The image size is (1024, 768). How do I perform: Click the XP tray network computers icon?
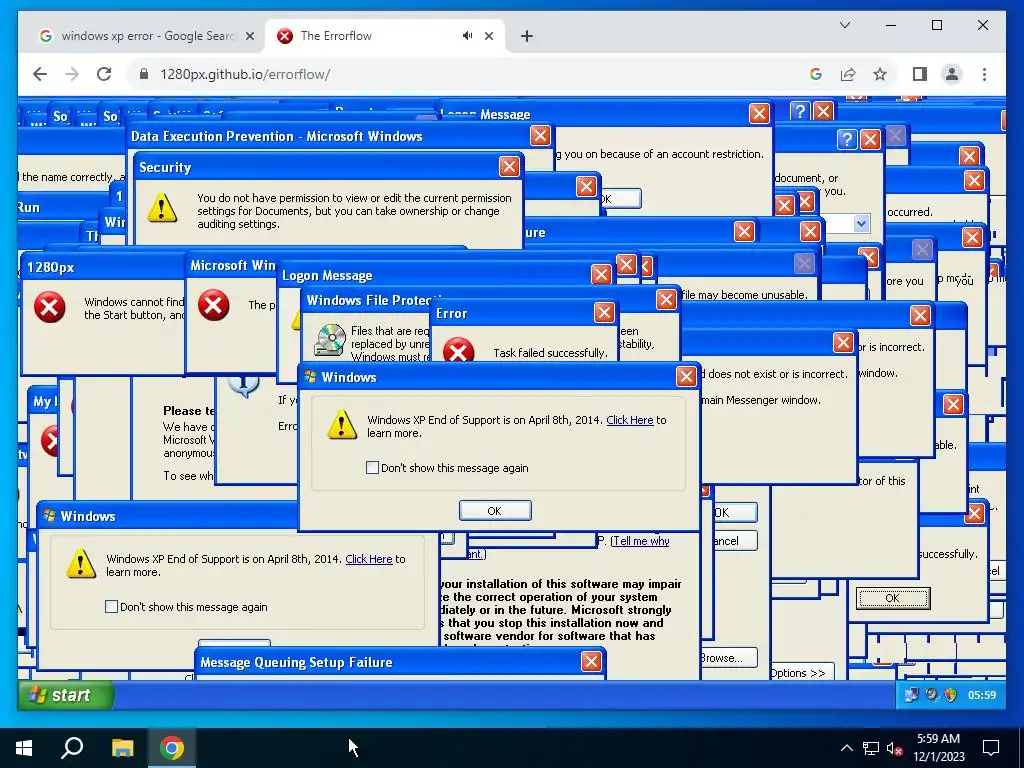click(x=911, y=695)
